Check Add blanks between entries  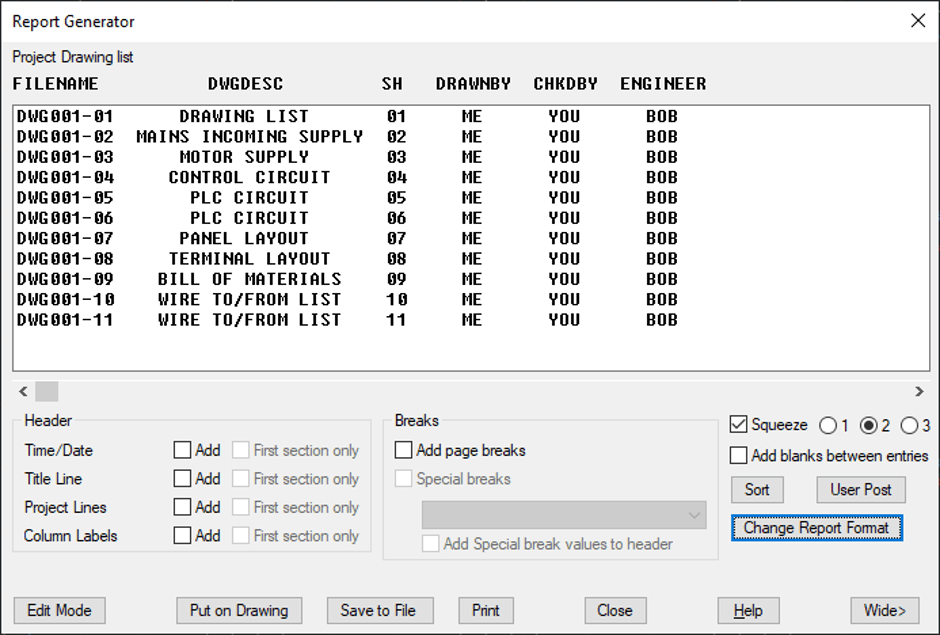(x=739, y=456)
